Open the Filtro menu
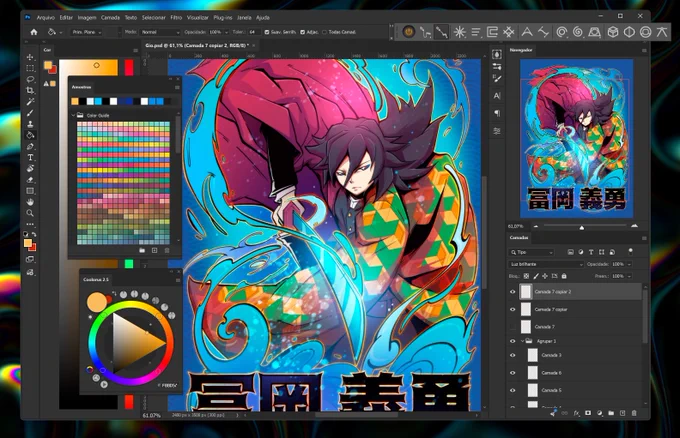680x438 pixels. [x=176, y=18]
